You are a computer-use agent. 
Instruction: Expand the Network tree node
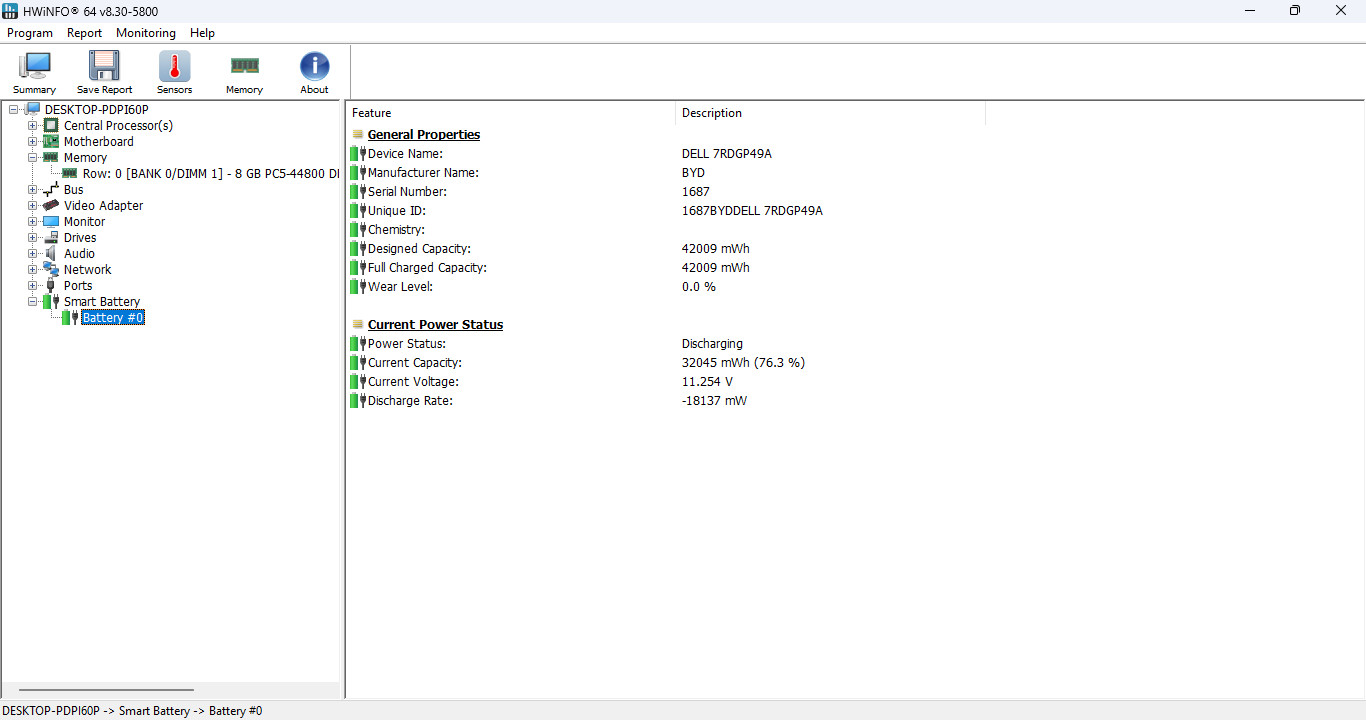33,270
